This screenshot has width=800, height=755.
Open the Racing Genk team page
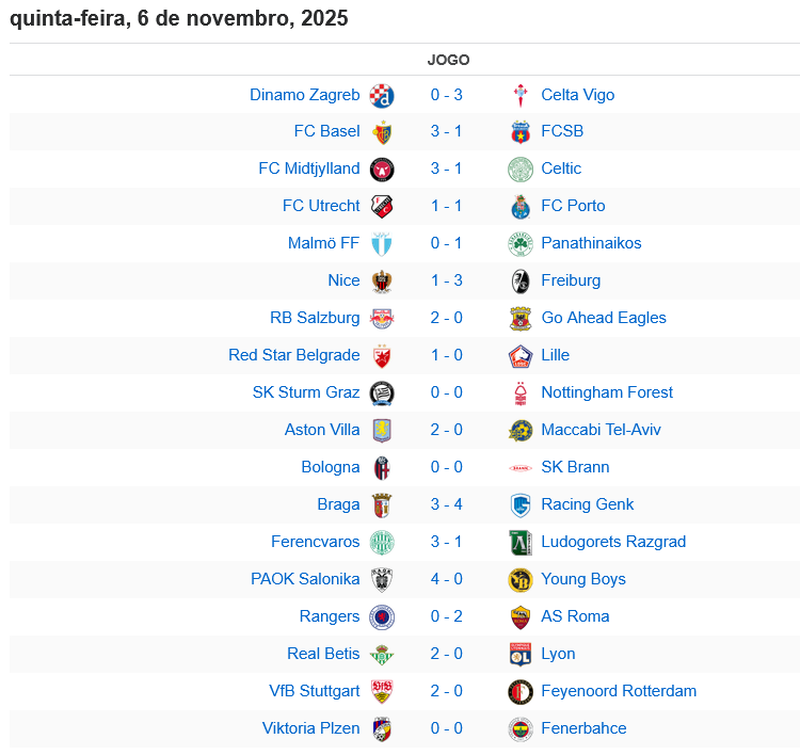(587, 505)
